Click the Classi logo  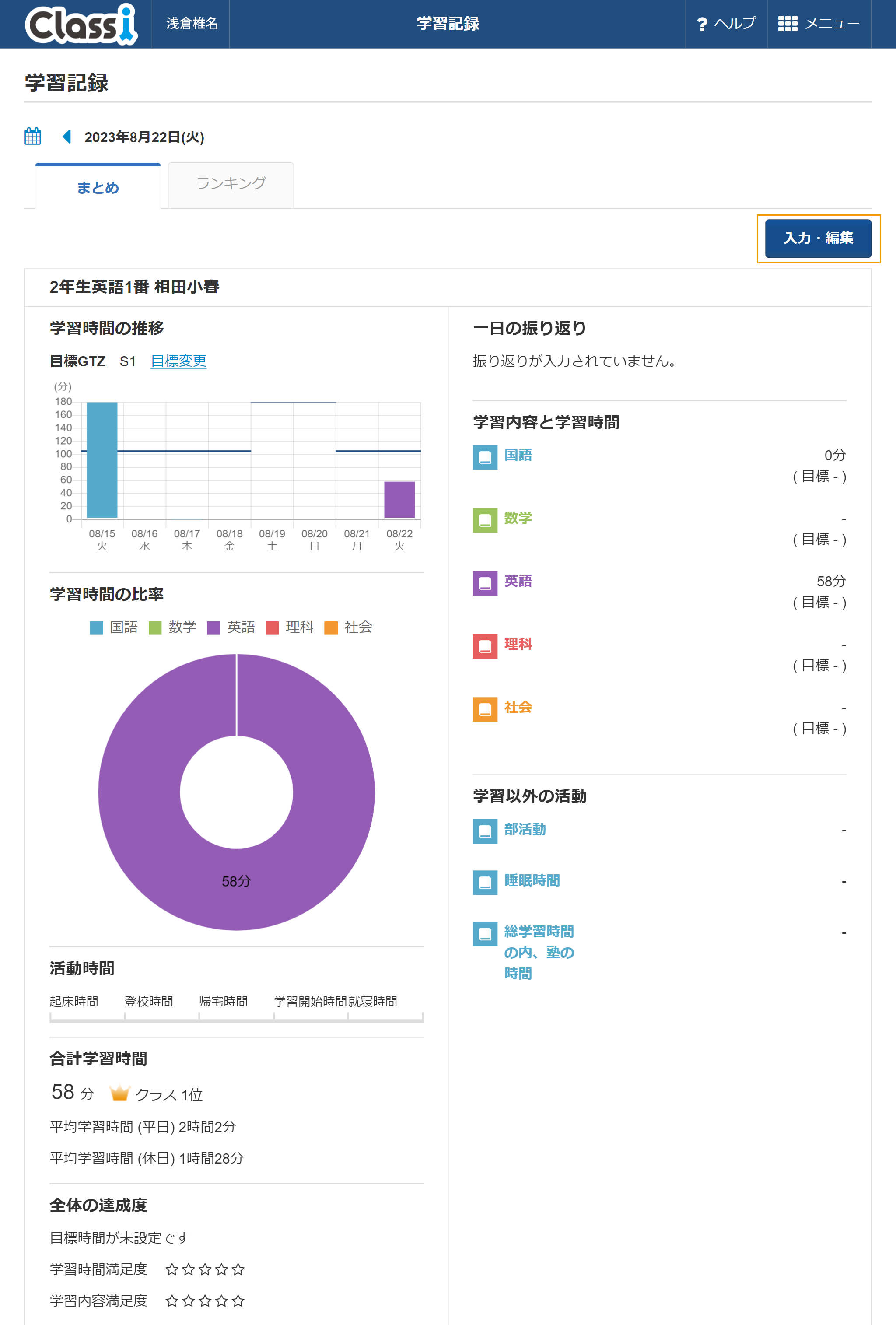(x=81, y=24)
